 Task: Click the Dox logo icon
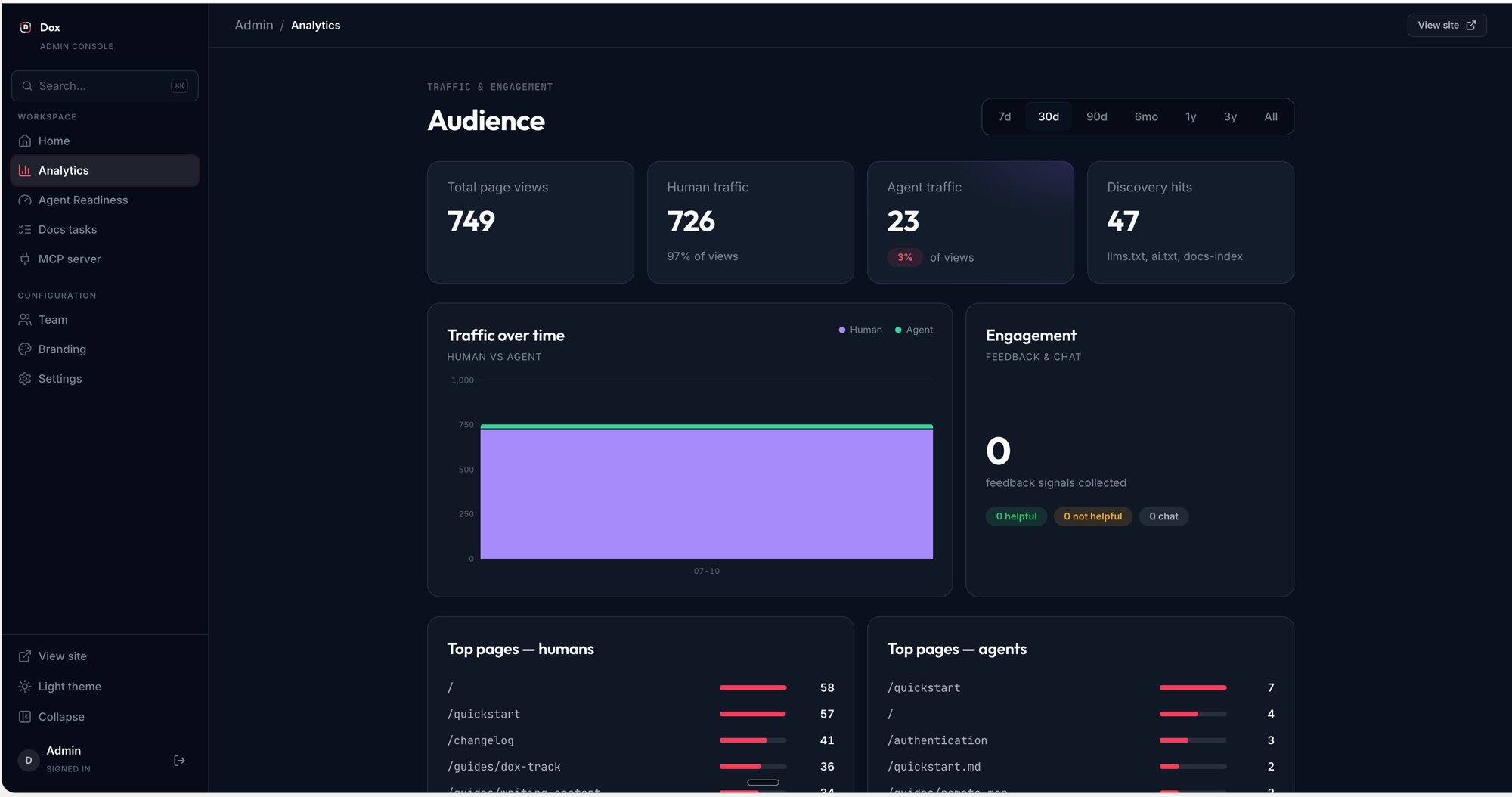point(26,27)
